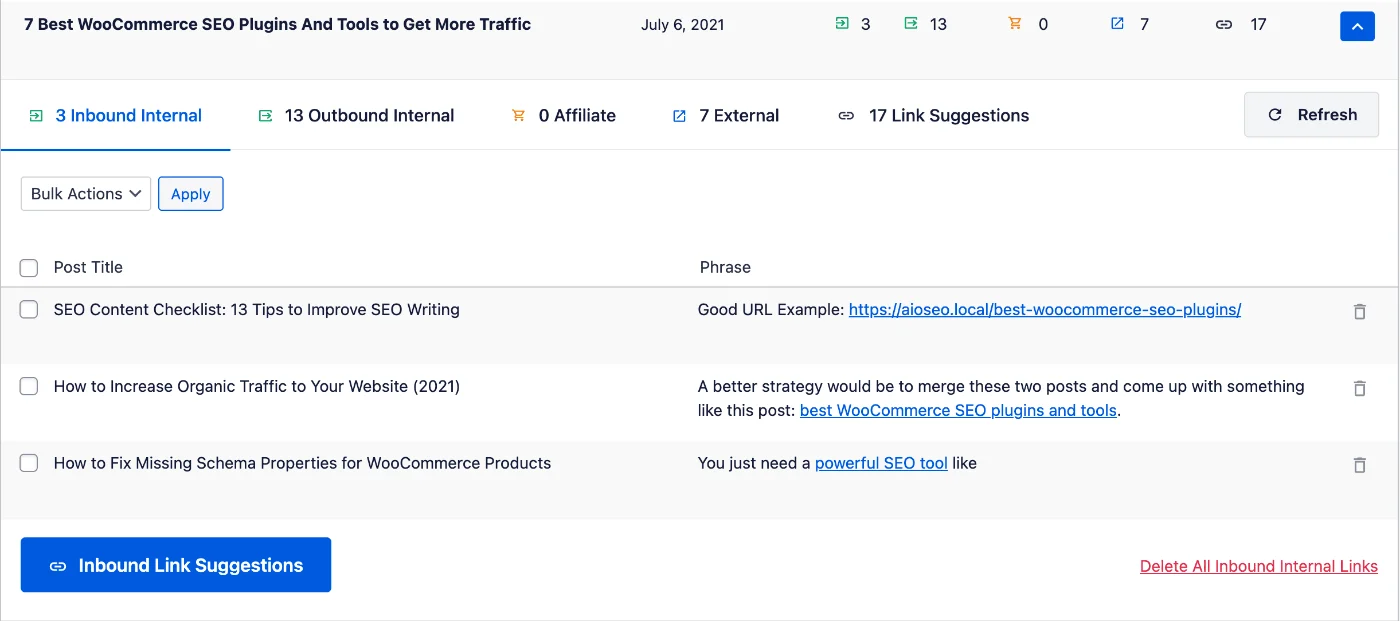The height and width of the screenshot is (621, 1400).
Task: Tick the select-all checkbox beside Post Title
Action: coord(29,268)
